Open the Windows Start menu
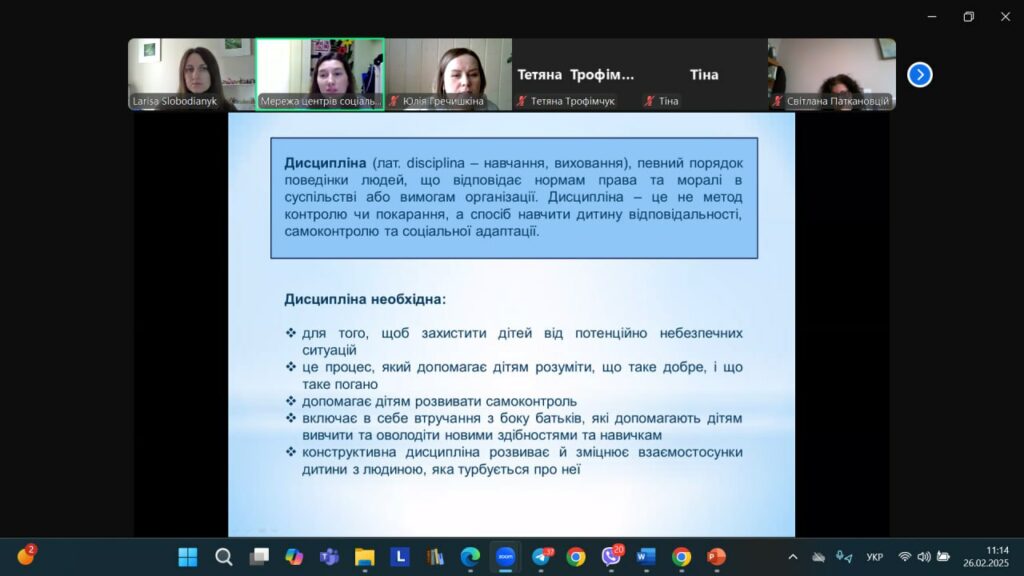The image size is (1024, 576). (188, 557)
